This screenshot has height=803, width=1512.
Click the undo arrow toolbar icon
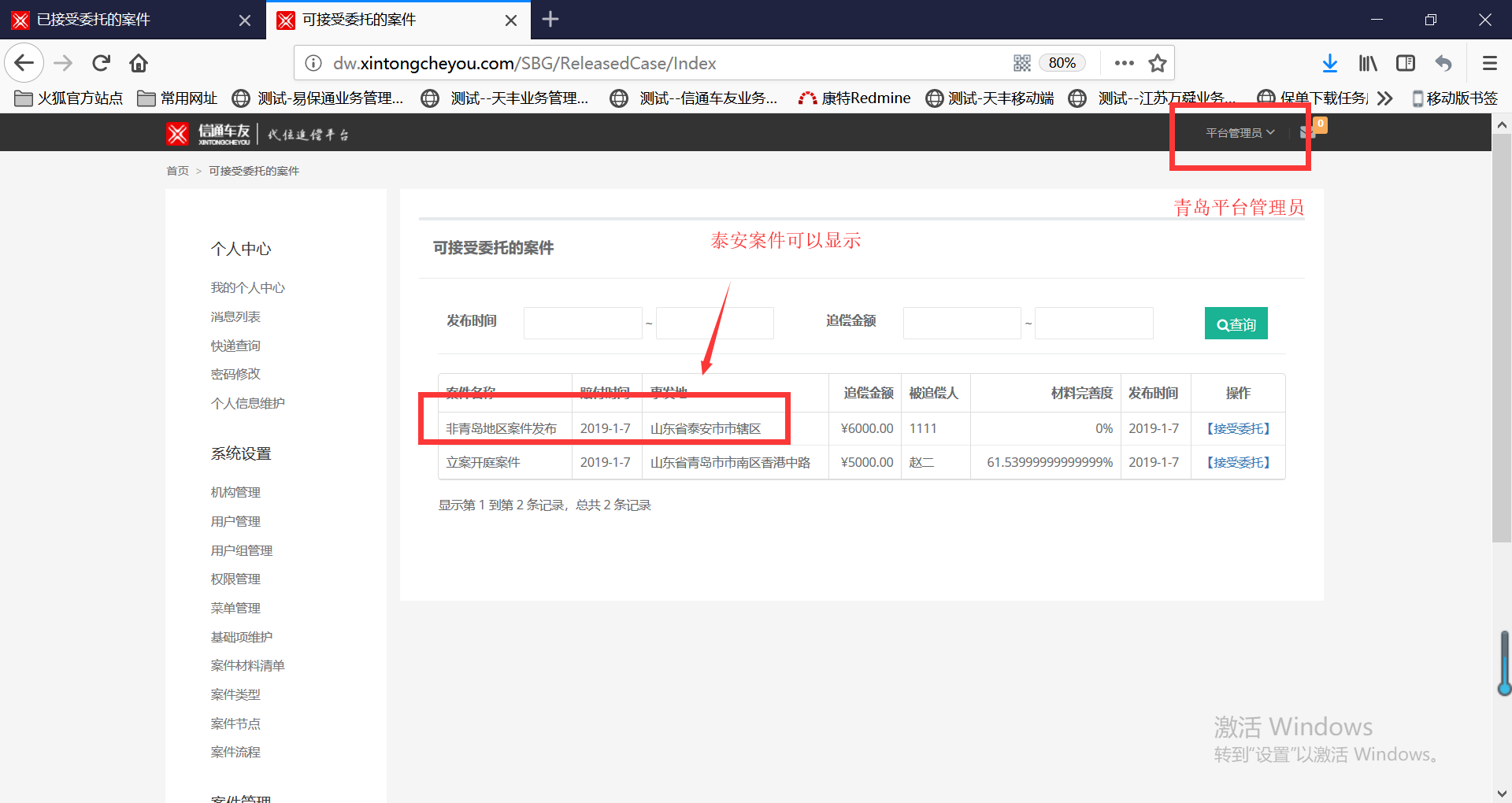click(x=1443, y=63)
